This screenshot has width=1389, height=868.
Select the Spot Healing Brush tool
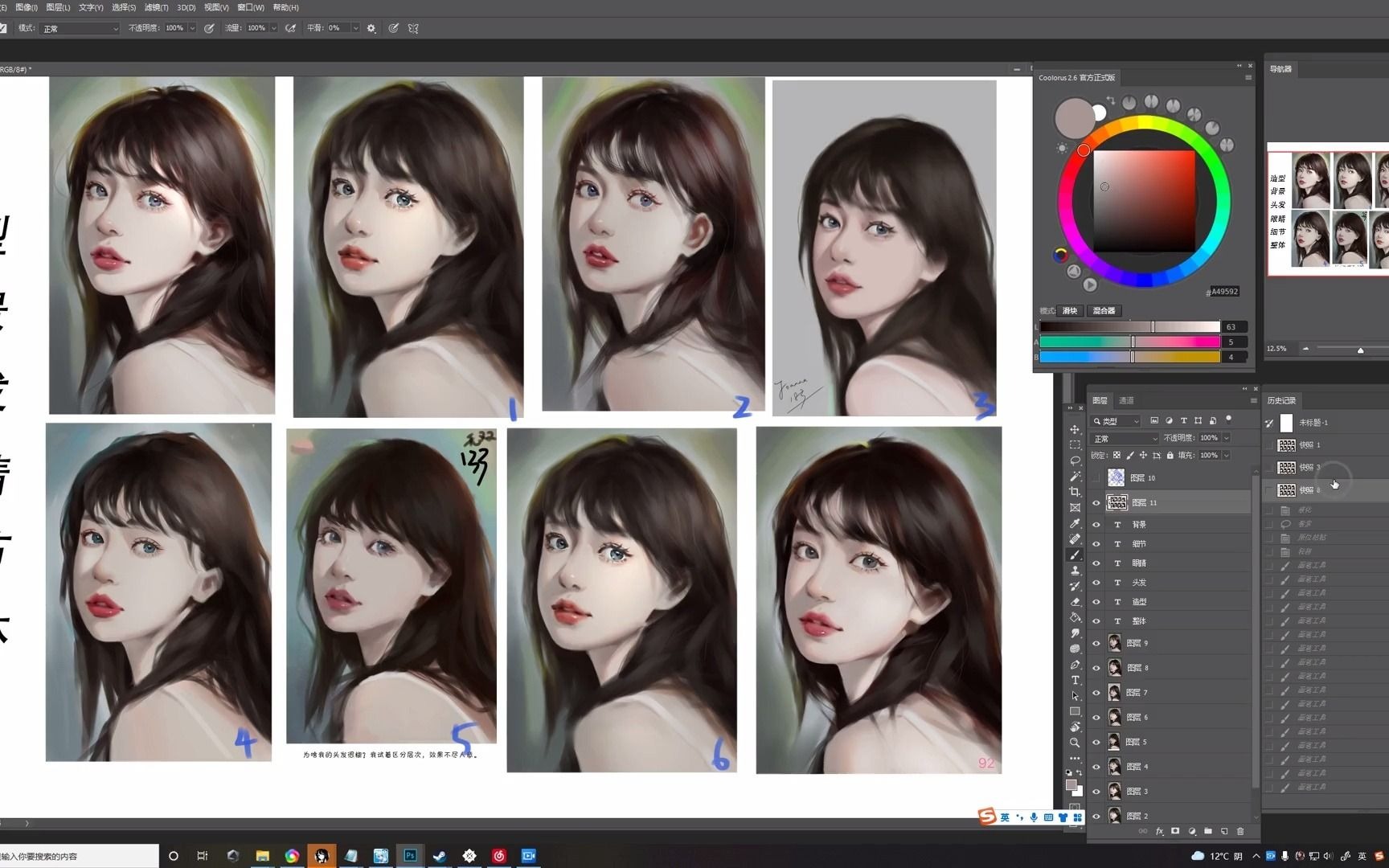click(x=1075, y=538)
